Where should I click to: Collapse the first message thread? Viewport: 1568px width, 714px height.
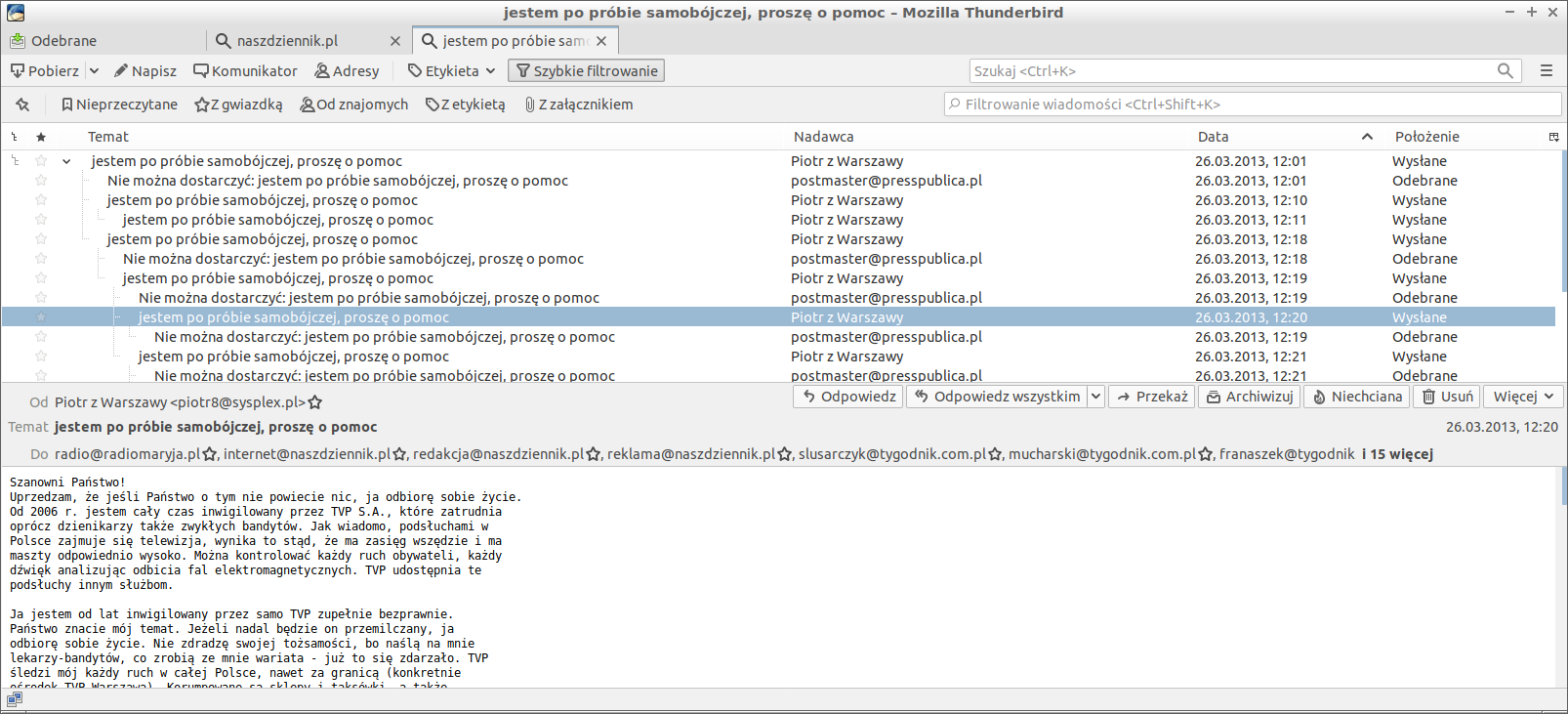tap(66, 161)
